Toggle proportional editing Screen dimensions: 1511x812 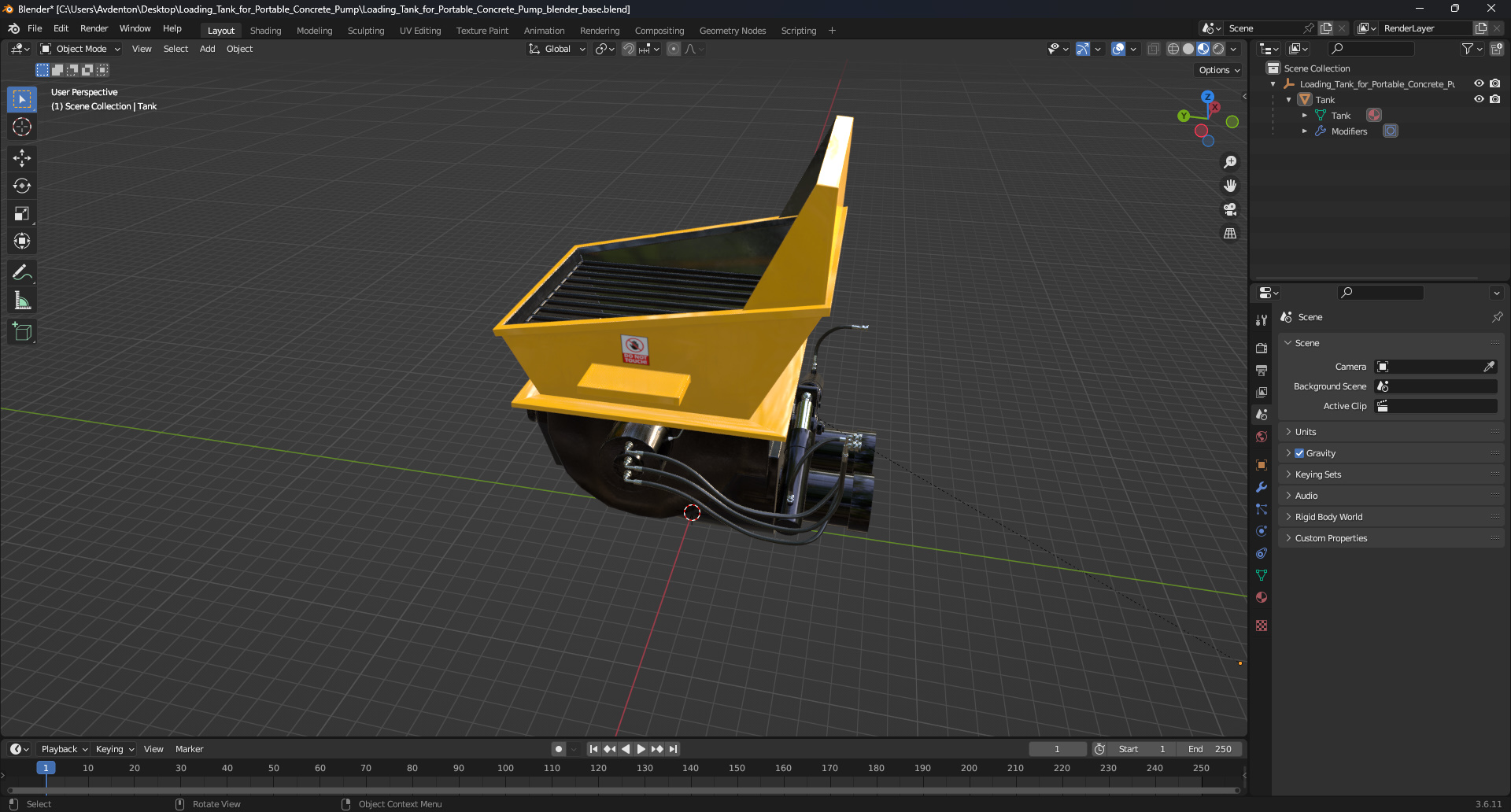coord(674,49)
